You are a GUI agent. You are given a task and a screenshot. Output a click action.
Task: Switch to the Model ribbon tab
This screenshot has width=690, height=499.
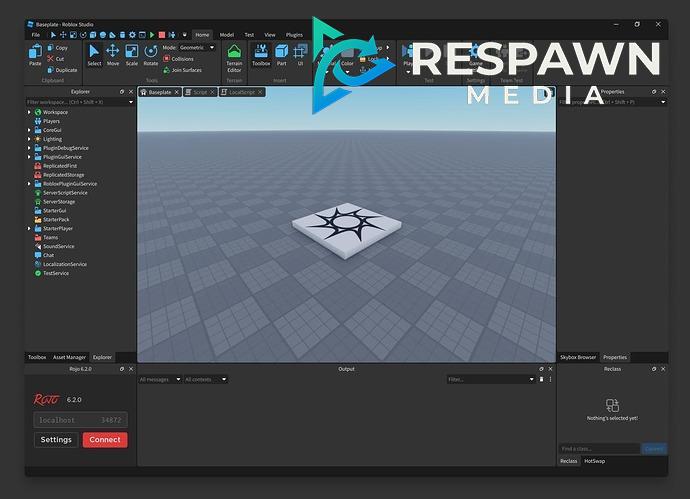coord(227,35)
